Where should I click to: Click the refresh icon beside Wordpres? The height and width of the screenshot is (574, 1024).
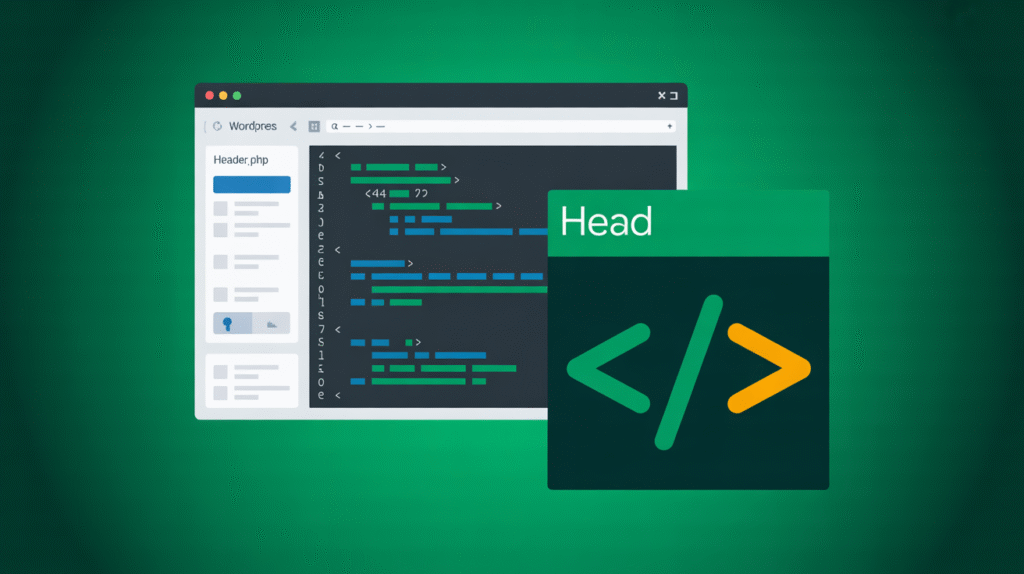click(x=216, y=127)
